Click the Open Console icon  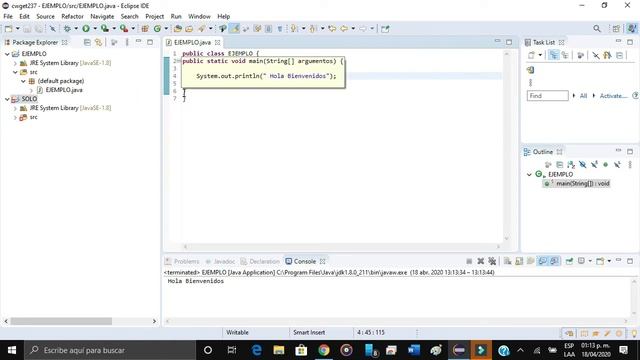600,261
